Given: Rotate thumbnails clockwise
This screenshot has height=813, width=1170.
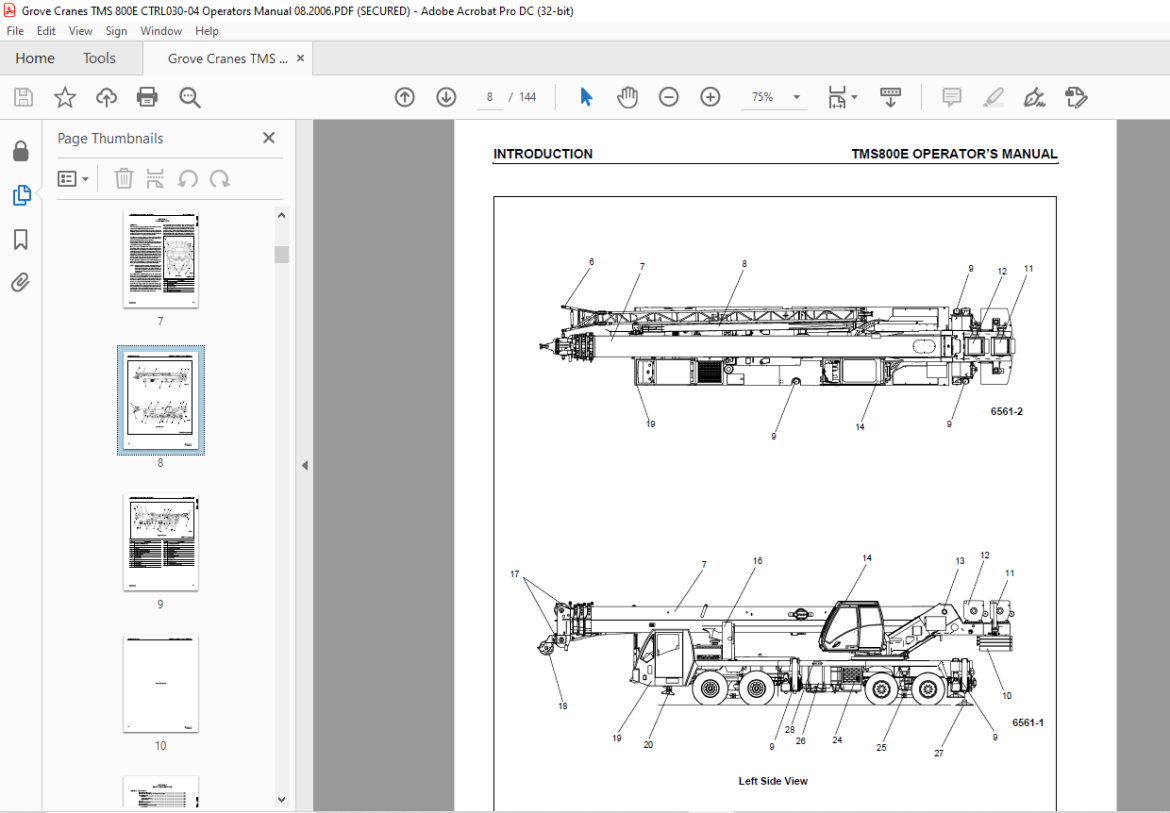Looking at the screenshot, I should click(219, 179).
